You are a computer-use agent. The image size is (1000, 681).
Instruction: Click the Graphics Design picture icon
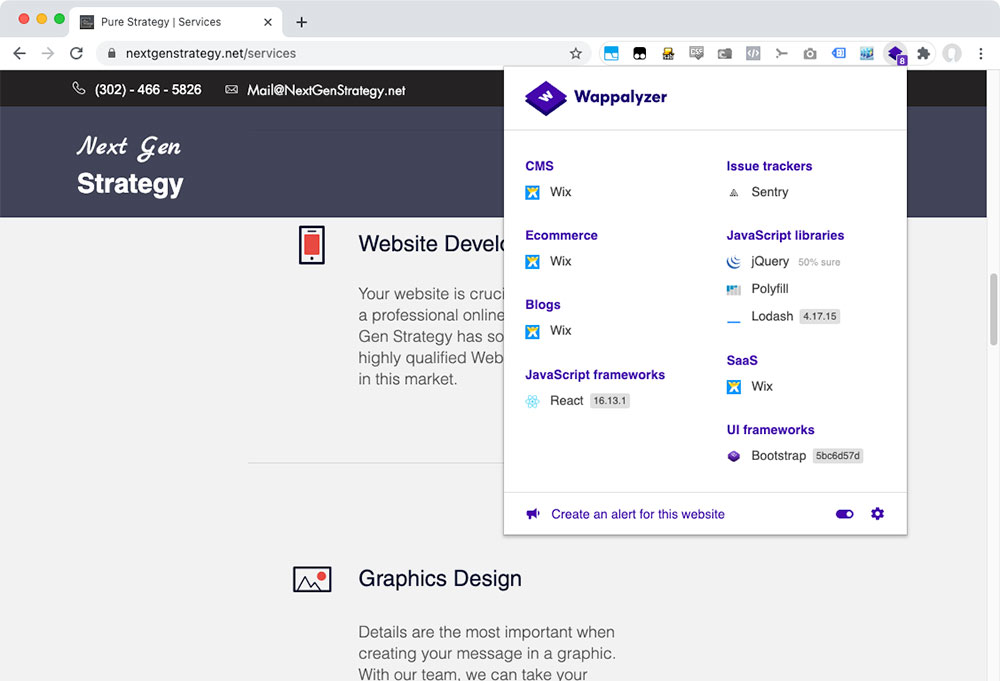(312, 579)
